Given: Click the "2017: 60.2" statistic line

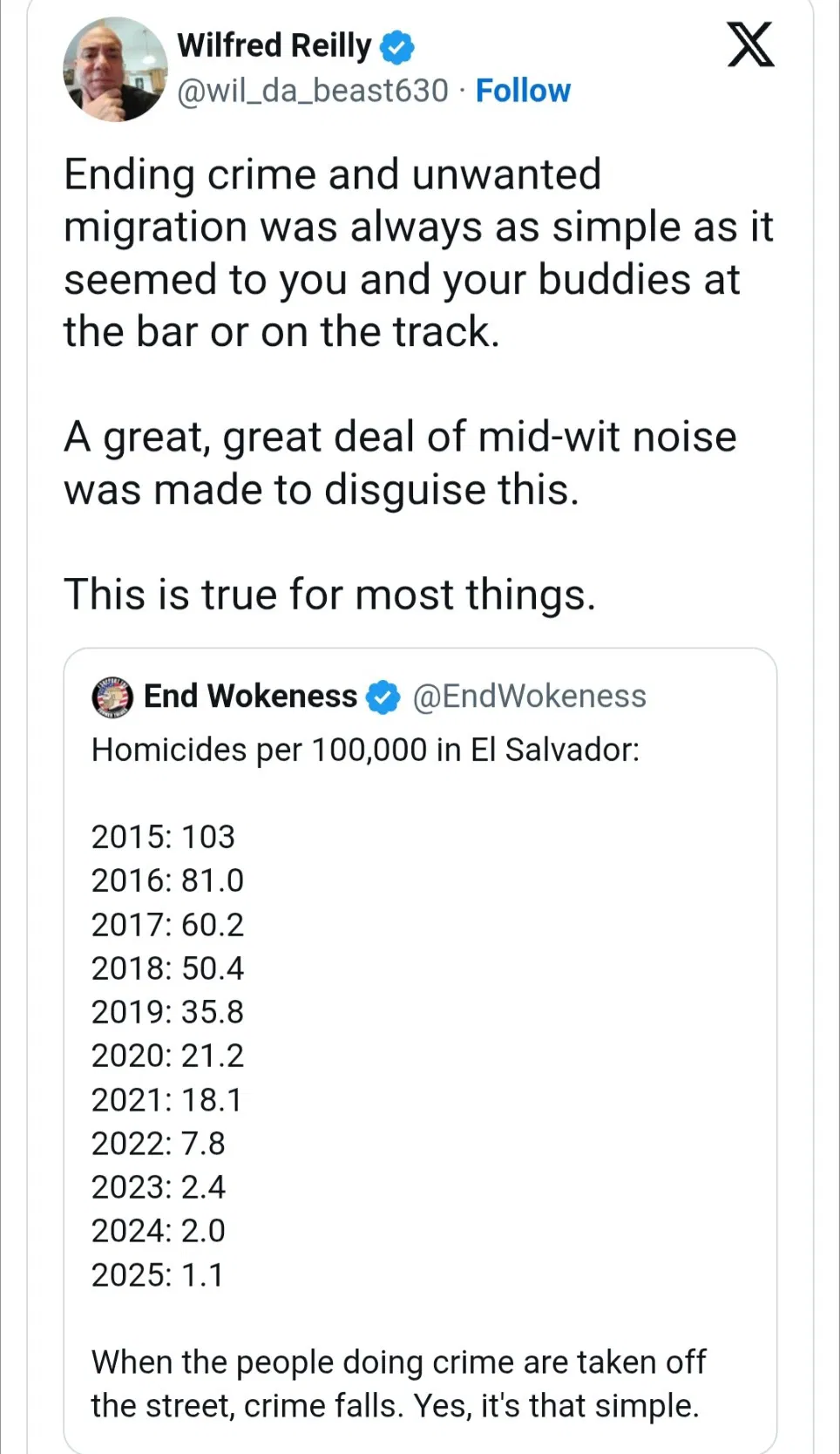Looking at the screenshot, I should tap(167, 925).
